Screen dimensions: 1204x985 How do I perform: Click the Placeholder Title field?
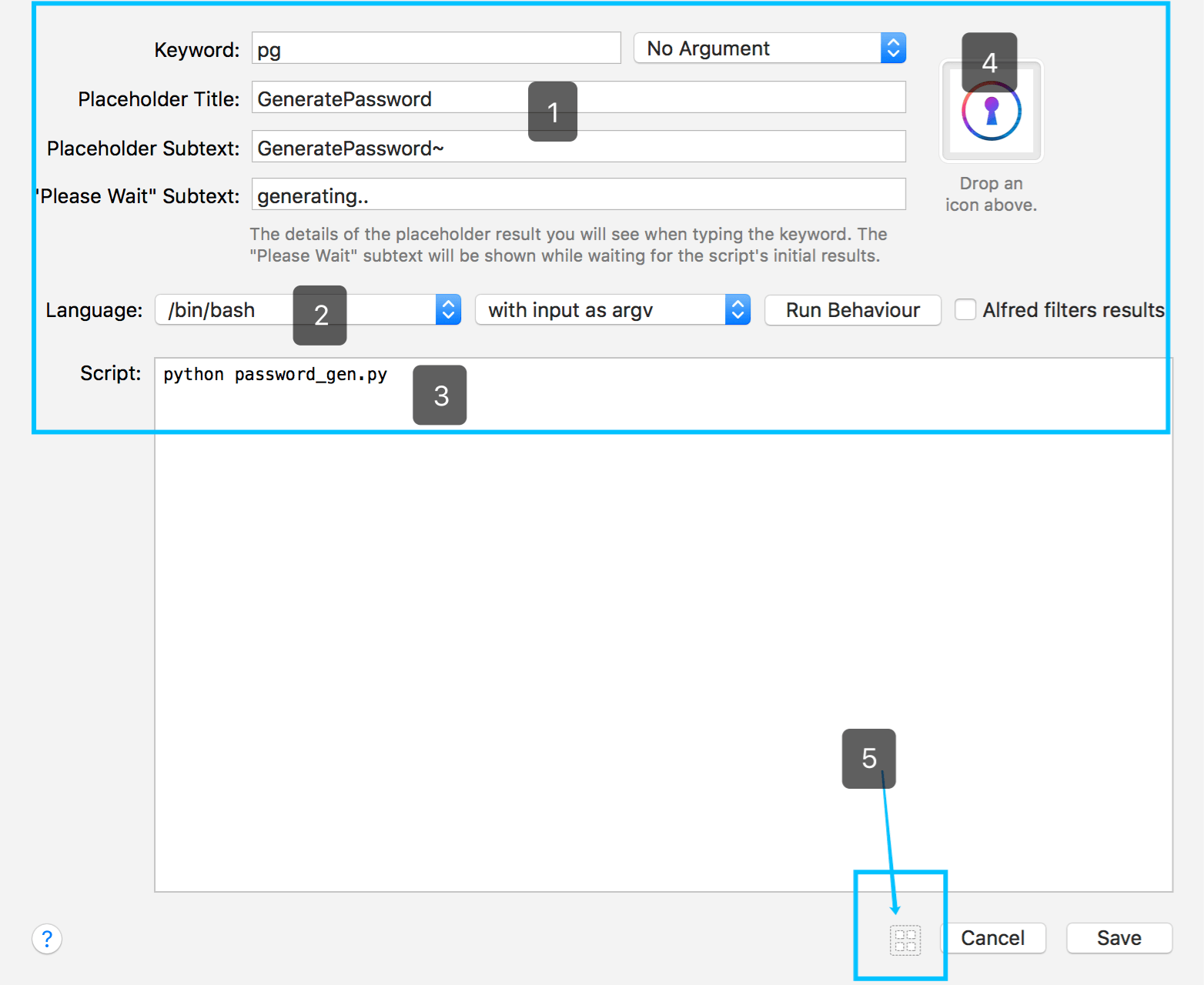(x=579, y=98)
